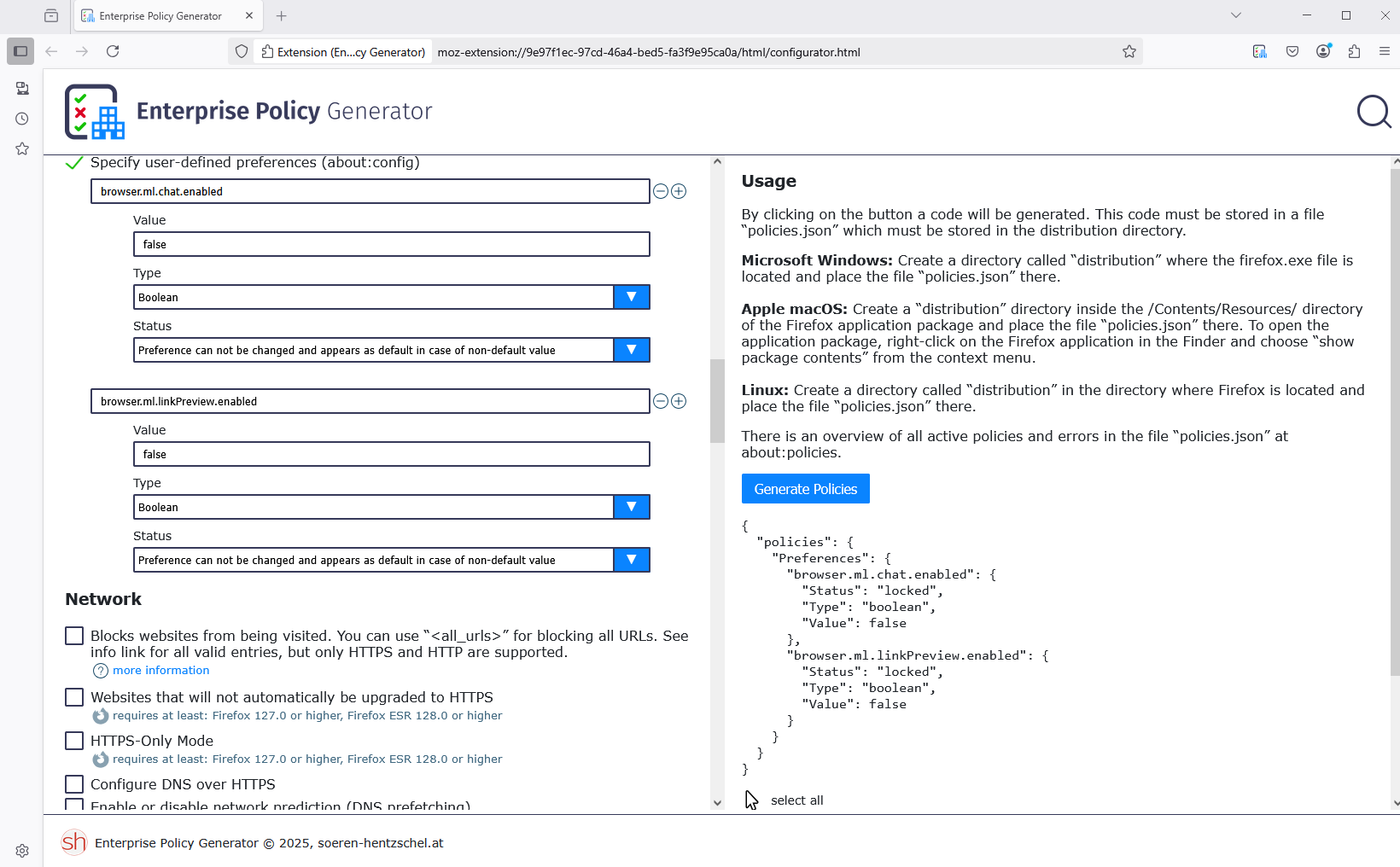
Task: Click the "Preferences": { JSON line
Action: [x=831, y=558]
